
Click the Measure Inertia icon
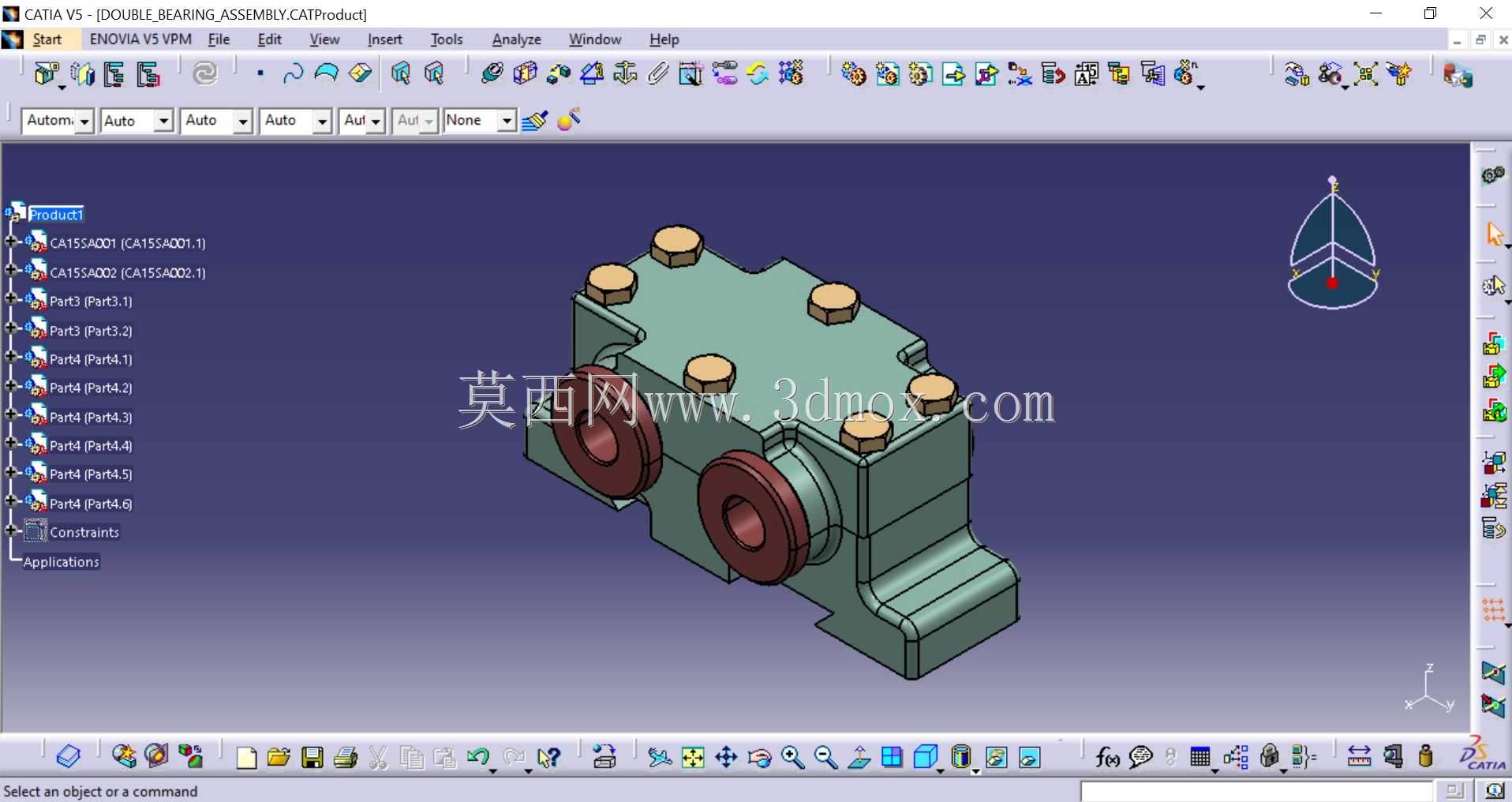pyautogui.click(x=1425, y=757)
